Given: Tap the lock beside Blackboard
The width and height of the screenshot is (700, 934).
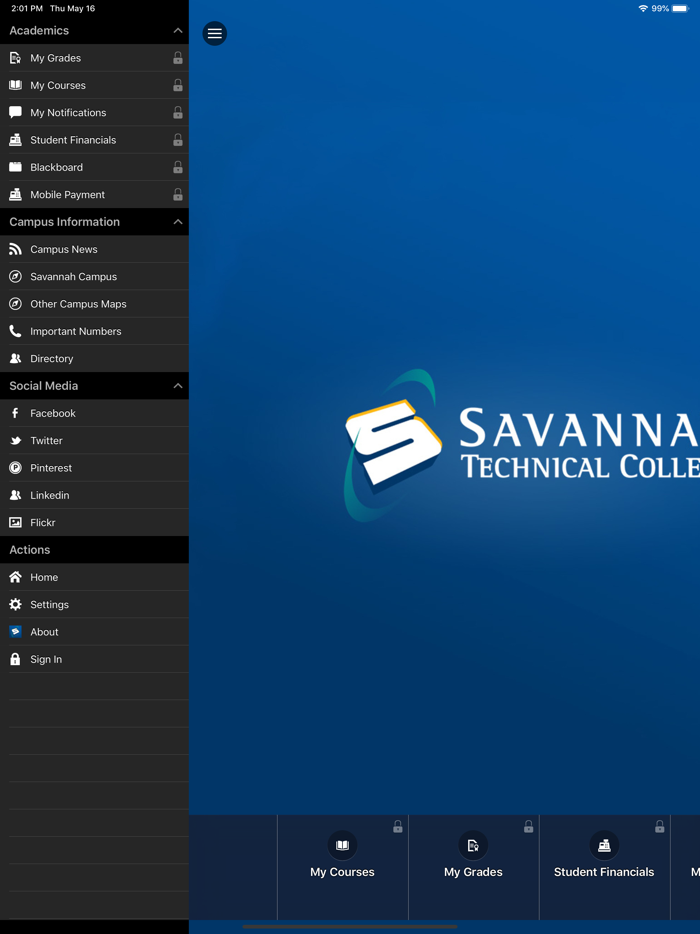Looking at the screenshot, I should point(178,167).
